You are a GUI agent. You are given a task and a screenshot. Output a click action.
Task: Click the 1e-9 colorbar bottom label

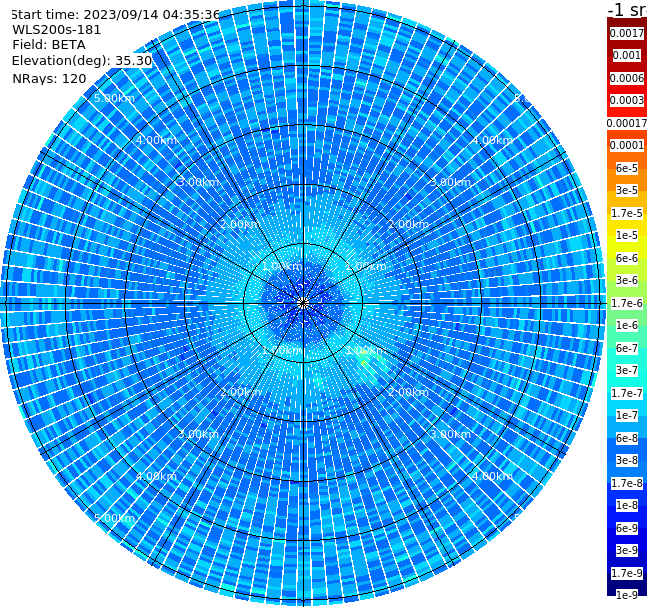(x=627, y=595)
